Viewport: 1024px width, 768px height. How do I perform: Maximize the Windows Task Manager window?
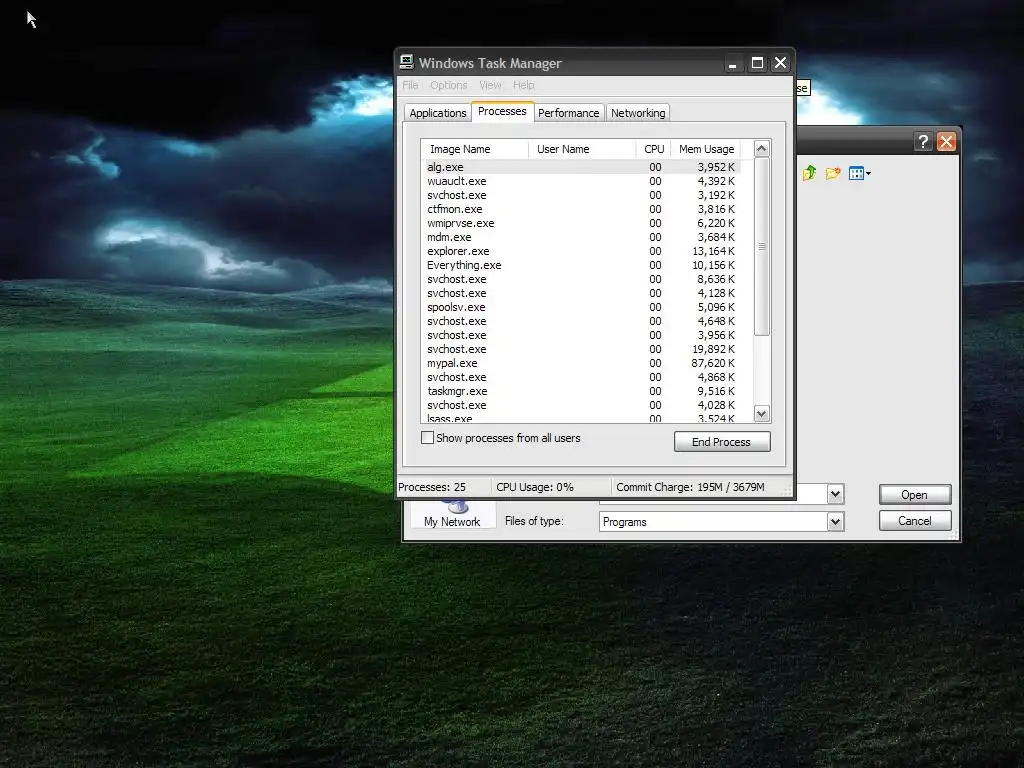coord(757,63)
